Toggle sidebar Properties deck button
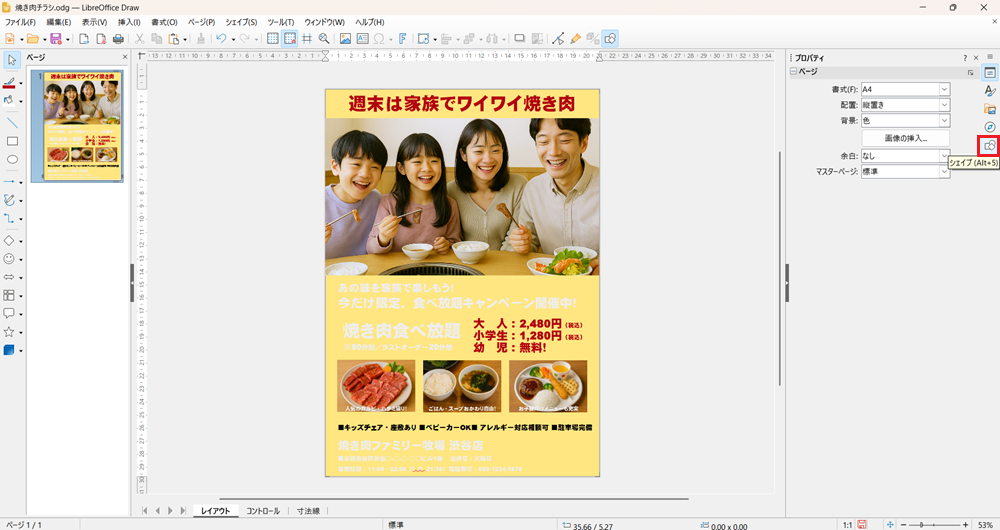Image resolution: width=1000 pixels, height=530 pixels. click(x=990, y=73)
